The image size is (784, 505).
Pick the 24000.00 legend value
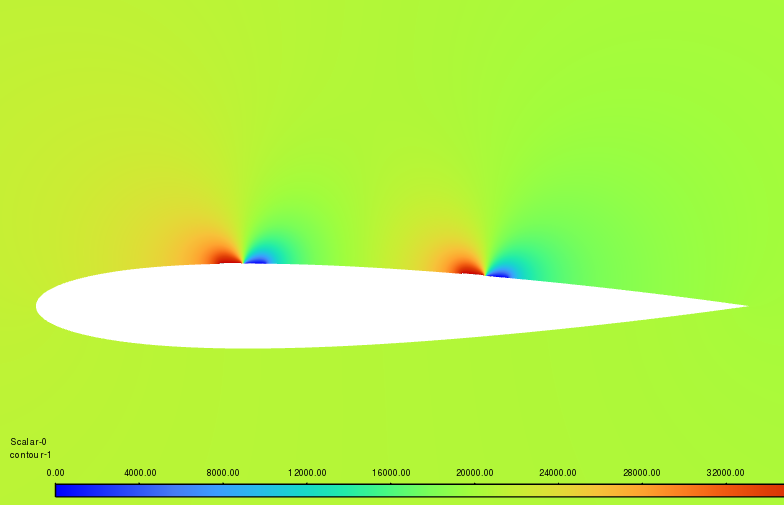pos(558,472)
